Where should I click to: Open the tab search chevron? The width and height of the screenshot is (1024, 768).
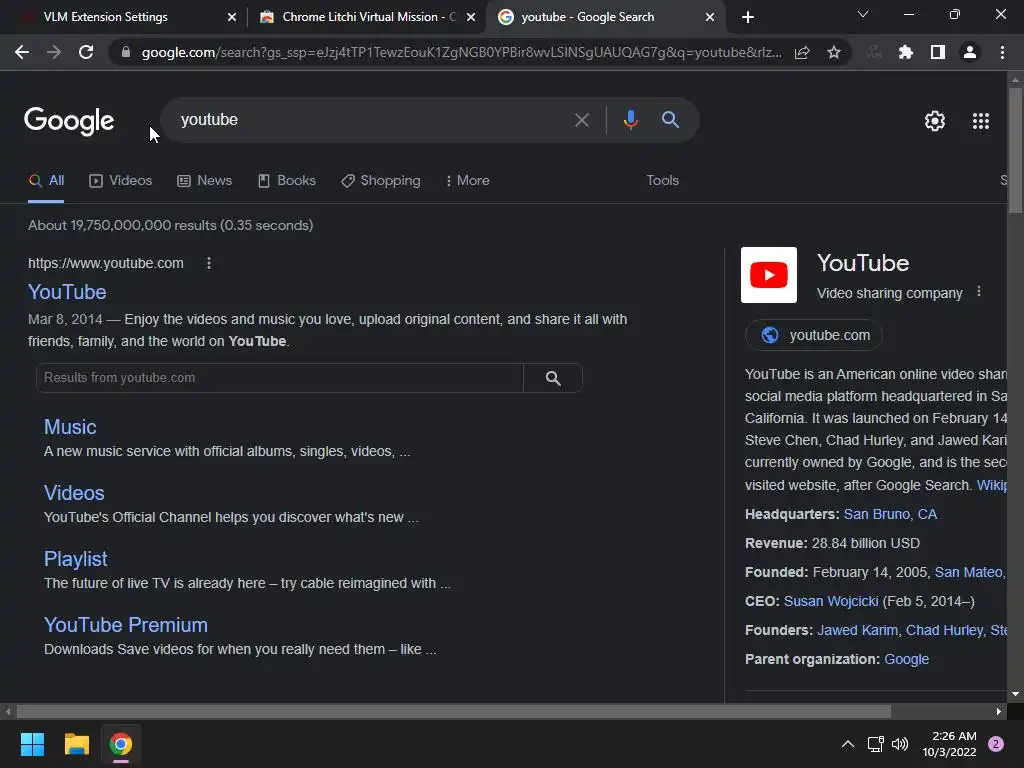click(x=863, y=14)
